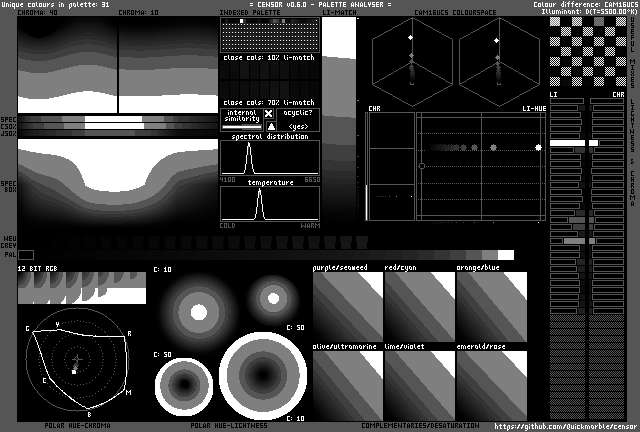Click the M hue label on the polar plot
Viewport: 640px width, 432px height.
coord(129,393)
